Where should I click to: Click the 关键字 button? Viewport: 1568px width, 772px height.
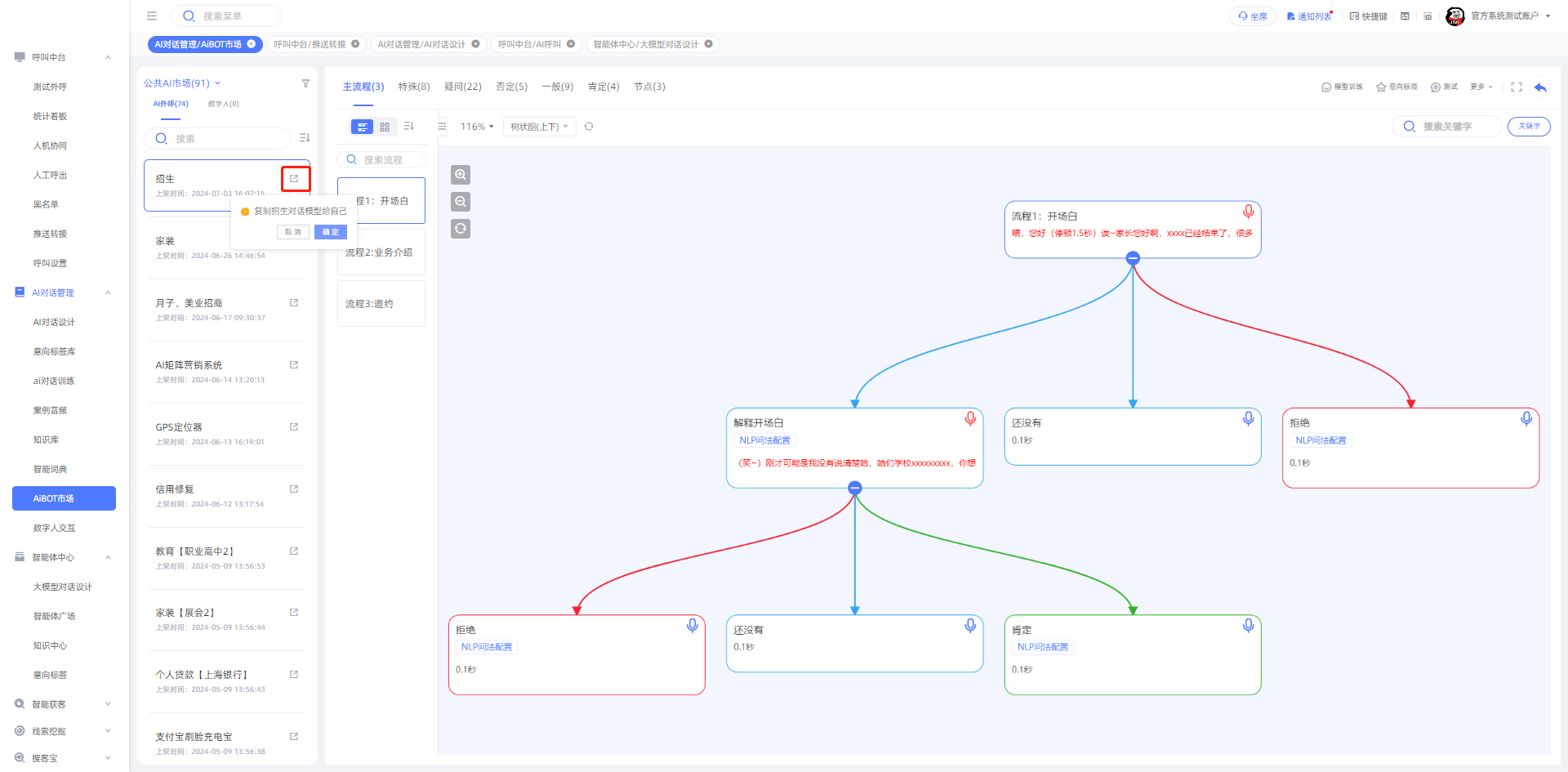tap(1529, 126)
